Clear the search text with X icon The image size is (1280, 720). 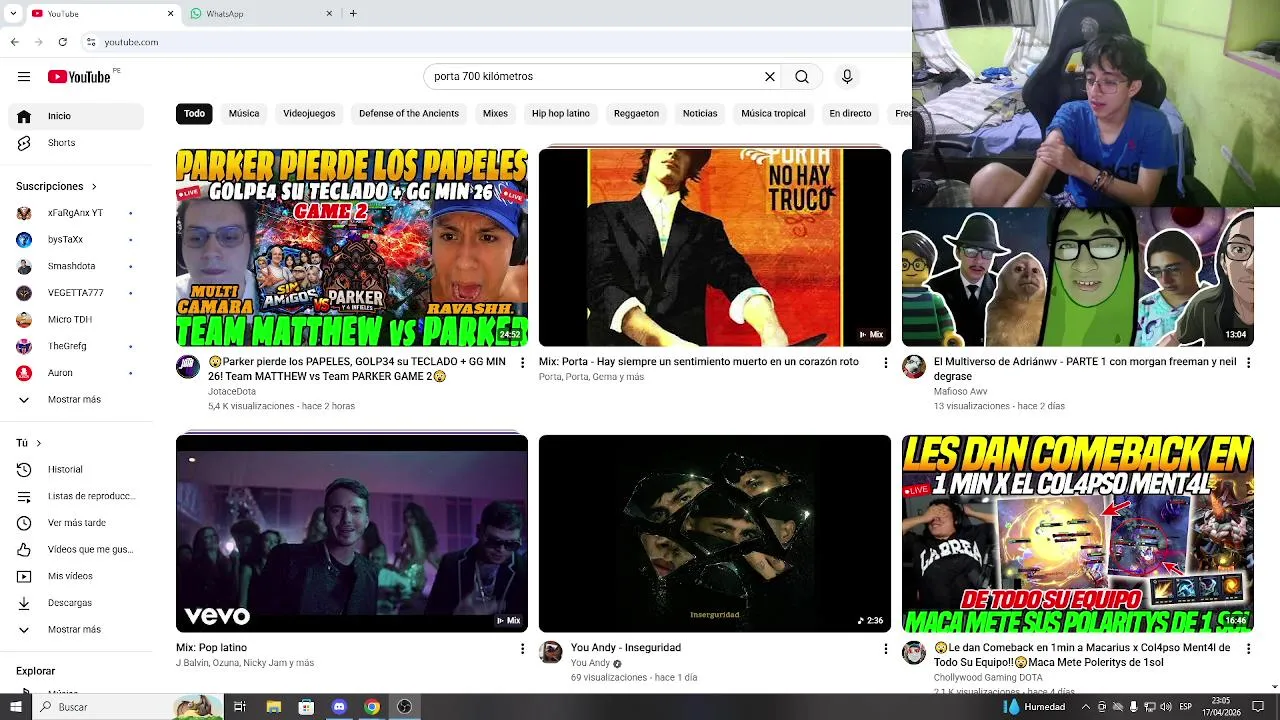770,77
